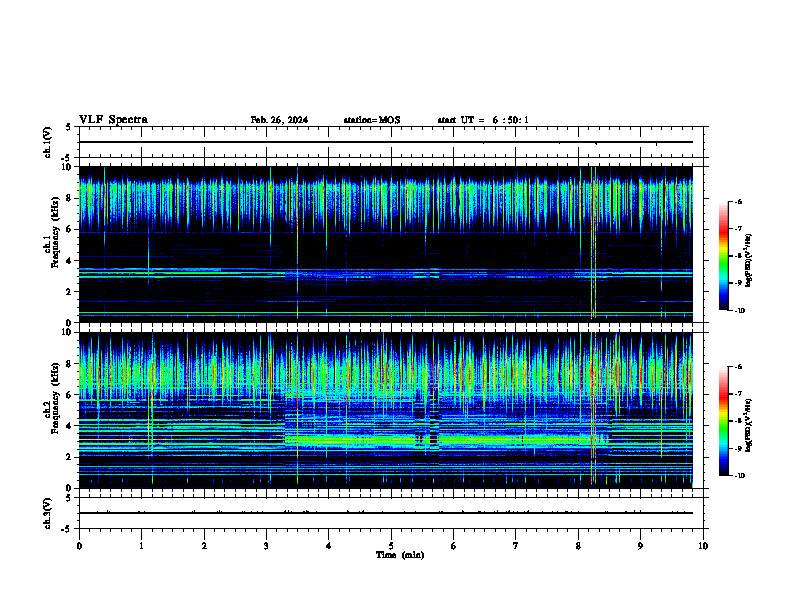Click the "7" minute tick label
The image size is (792, 612).
click(516, 546)
